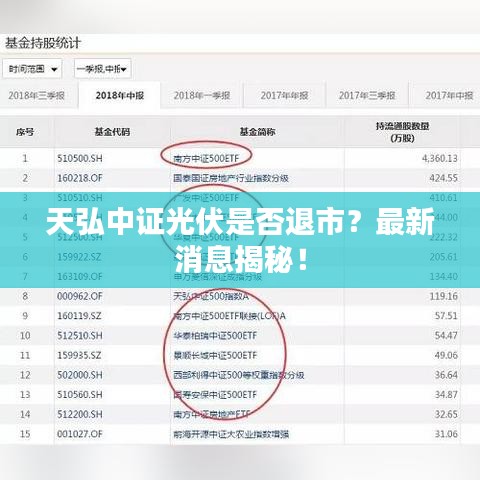
Task: Open fund 南方中证房地产ETF
Action: click(212, 414)
